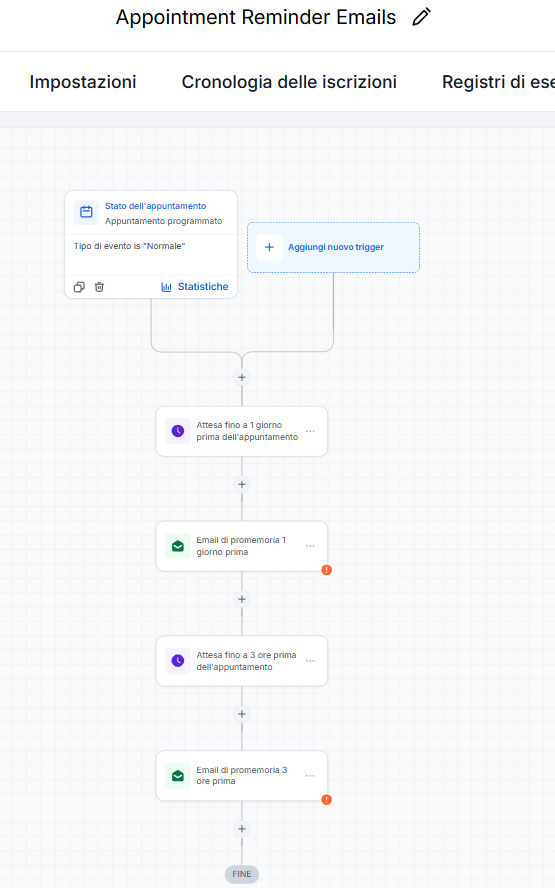Click Appuntamento programmato subtitle text
The image size is (555, 888).
[164, 221]
